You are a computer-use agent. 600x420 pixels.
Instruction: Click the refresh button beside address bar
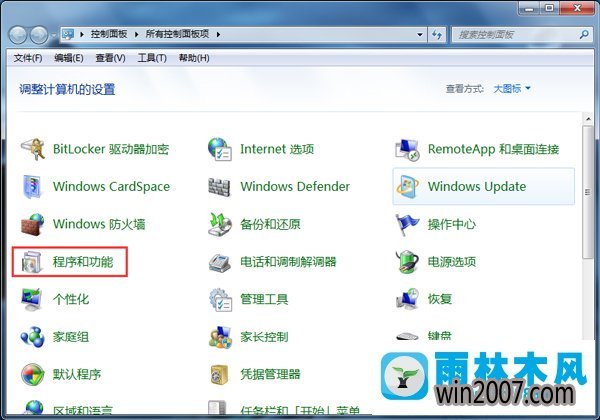coord(437,35)
